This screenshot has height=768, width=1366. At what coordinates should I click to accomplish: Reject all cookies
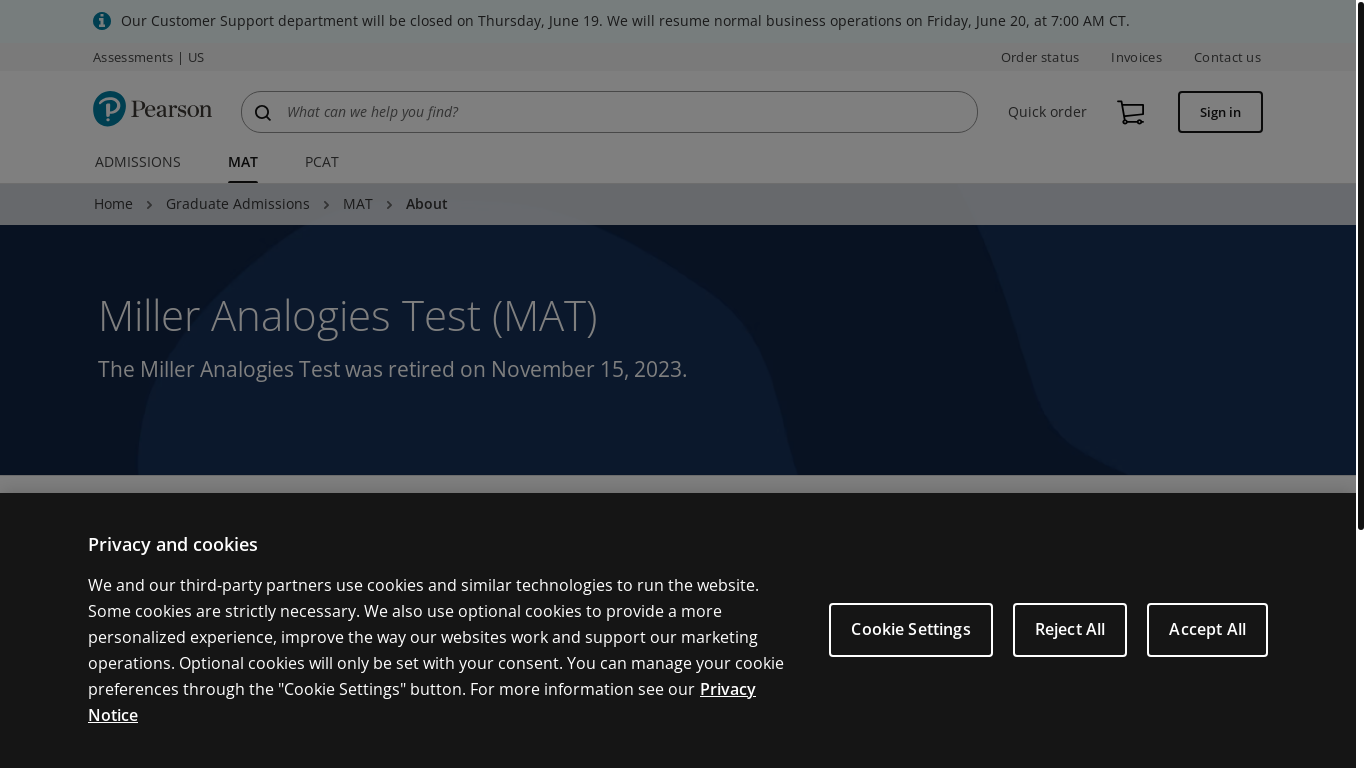[x=1069, y=630]
